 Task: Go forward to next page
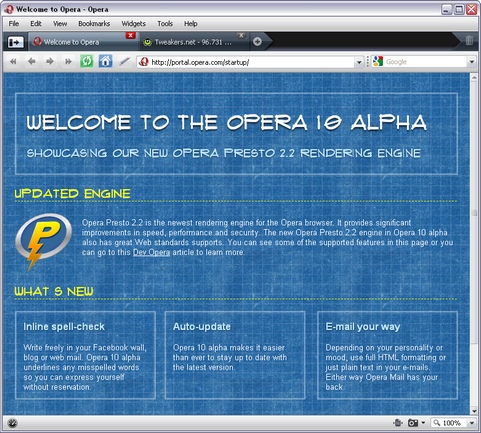pyautogui.click(x=50, y=61)
